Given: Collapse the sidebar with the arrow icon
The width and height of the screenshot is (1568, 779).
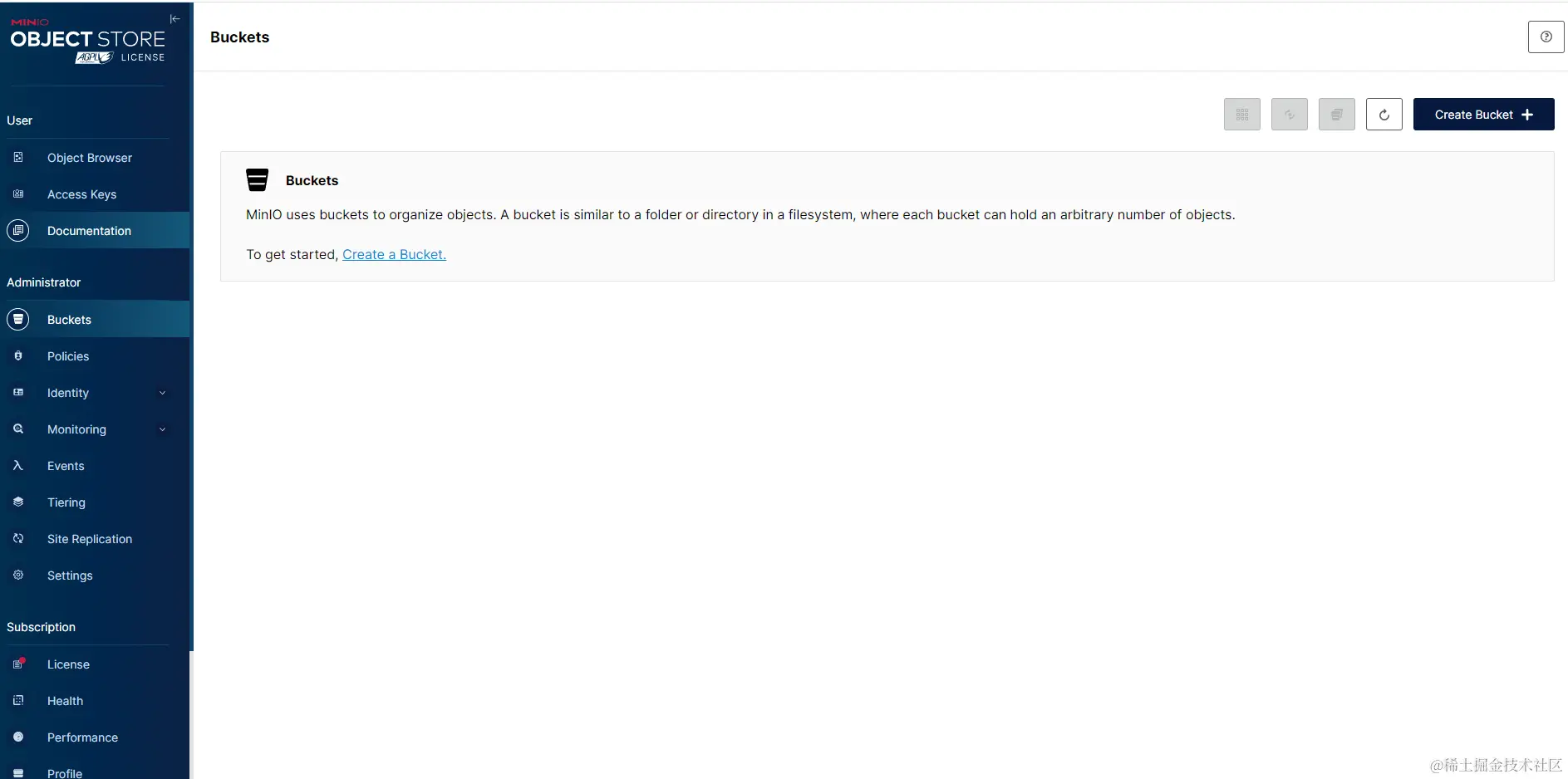Looking at the screenshot, I should [x=174, y=19].
